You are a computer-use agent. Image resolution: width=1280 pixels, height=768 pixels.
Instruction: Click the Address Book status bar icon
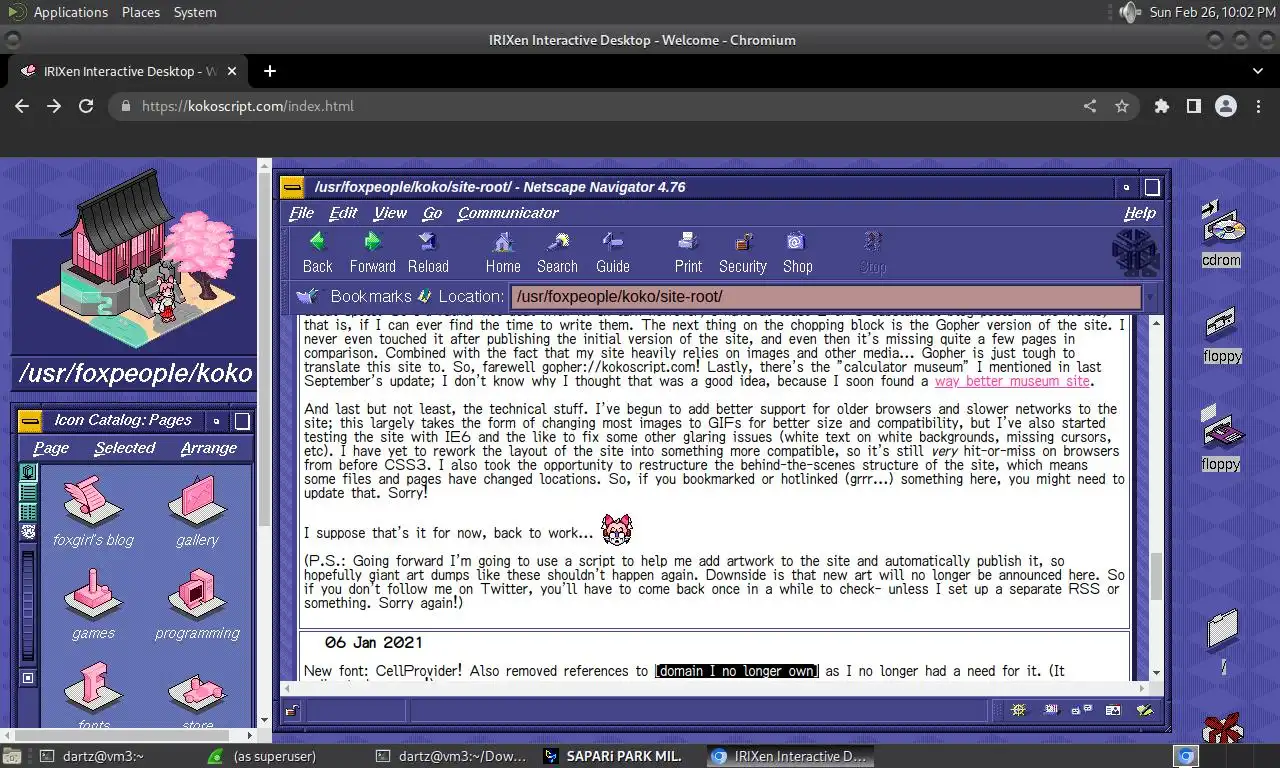(x=1113, y=710)
